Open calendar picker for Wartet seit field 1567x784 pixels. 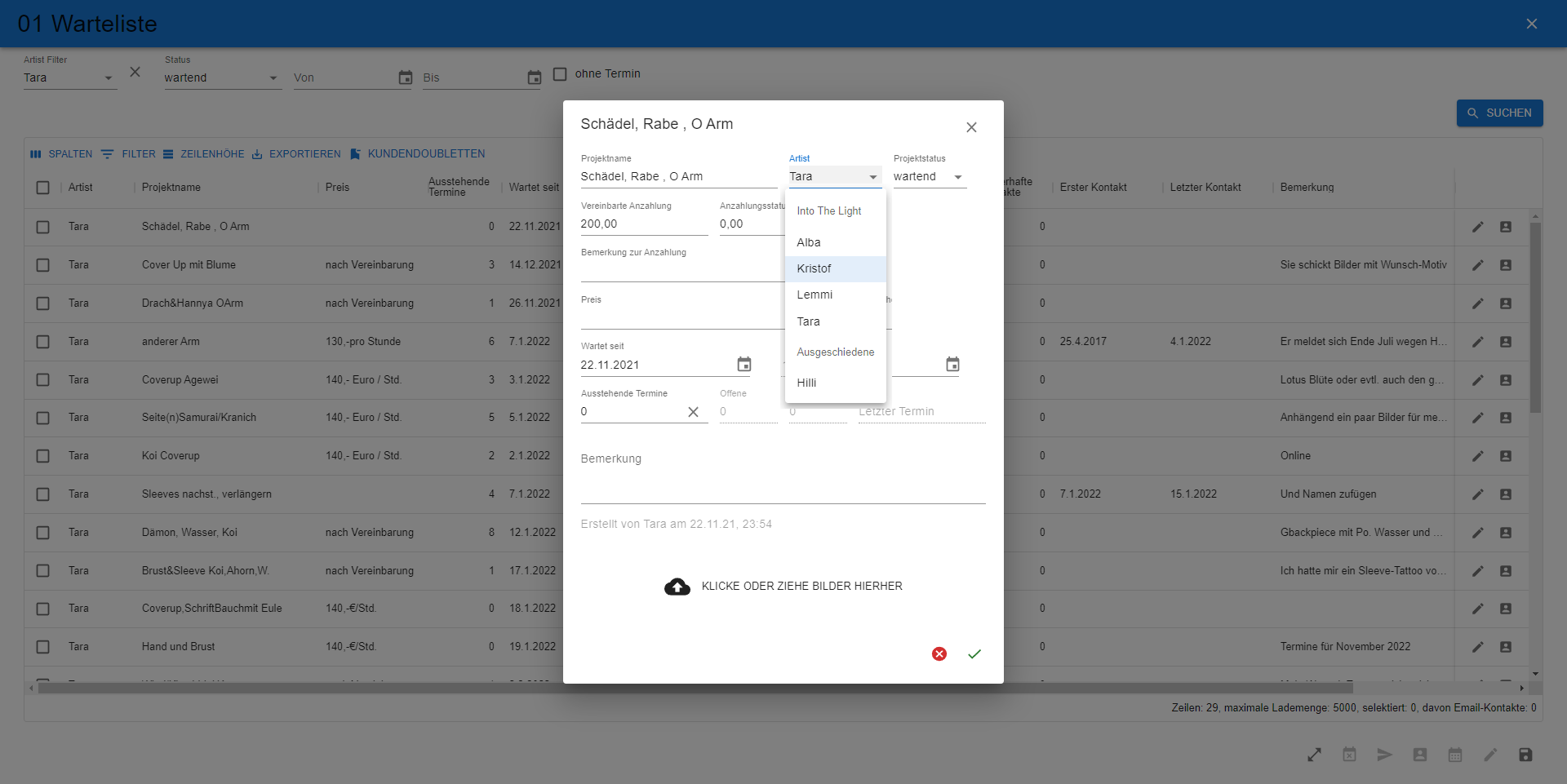click(744, 365)
